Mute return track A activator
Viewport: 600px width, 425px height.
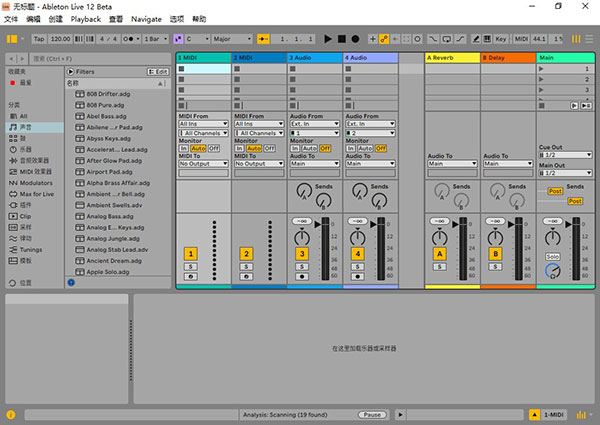click(440, 254)
